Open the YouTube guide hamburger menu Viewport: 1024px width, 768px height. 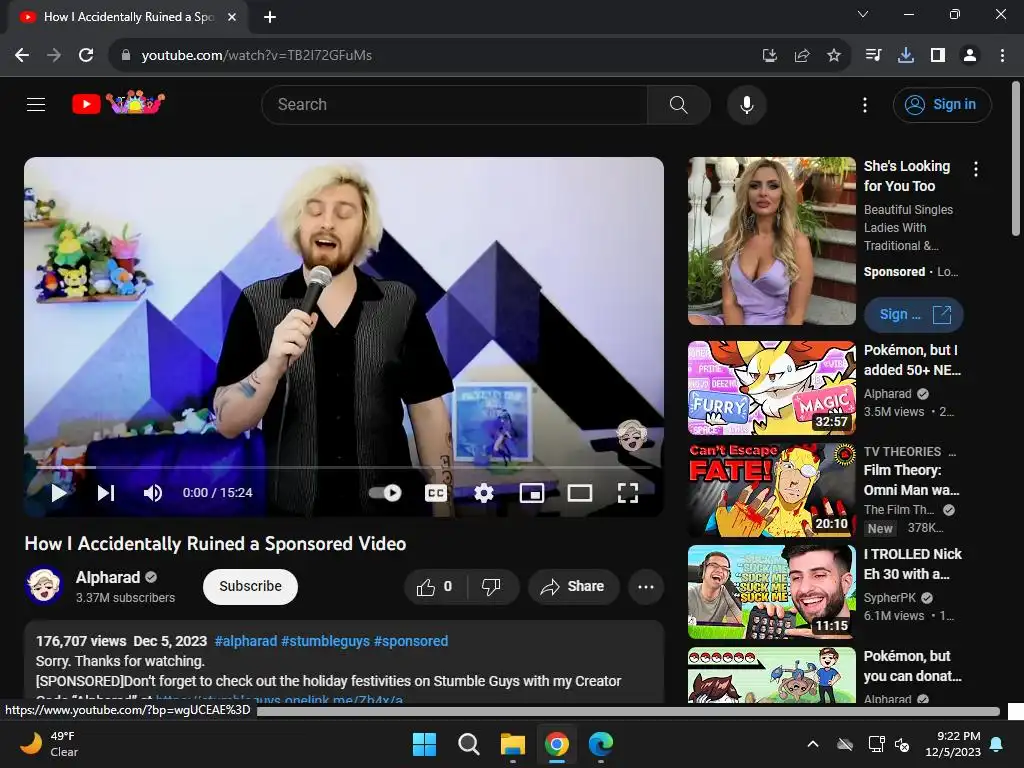(36, 104)
